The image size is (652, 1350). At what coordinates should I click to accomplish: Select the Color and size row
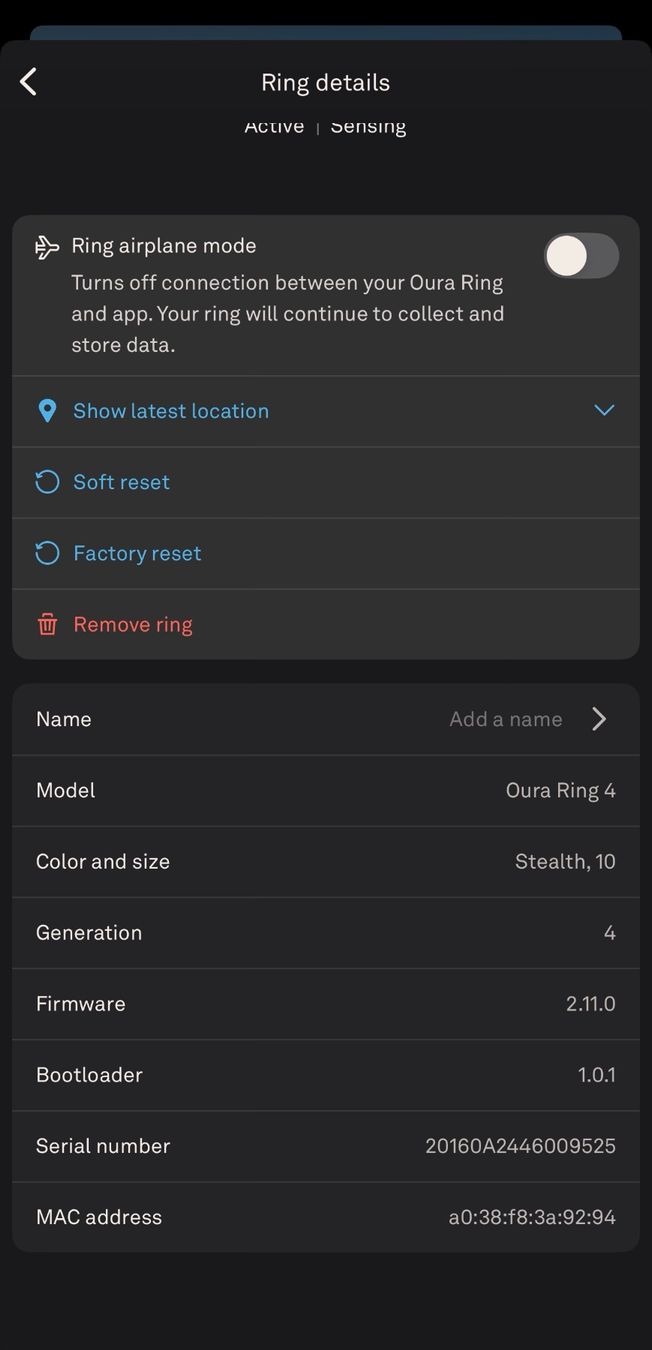pyautogui.click(x=326, y=862)
